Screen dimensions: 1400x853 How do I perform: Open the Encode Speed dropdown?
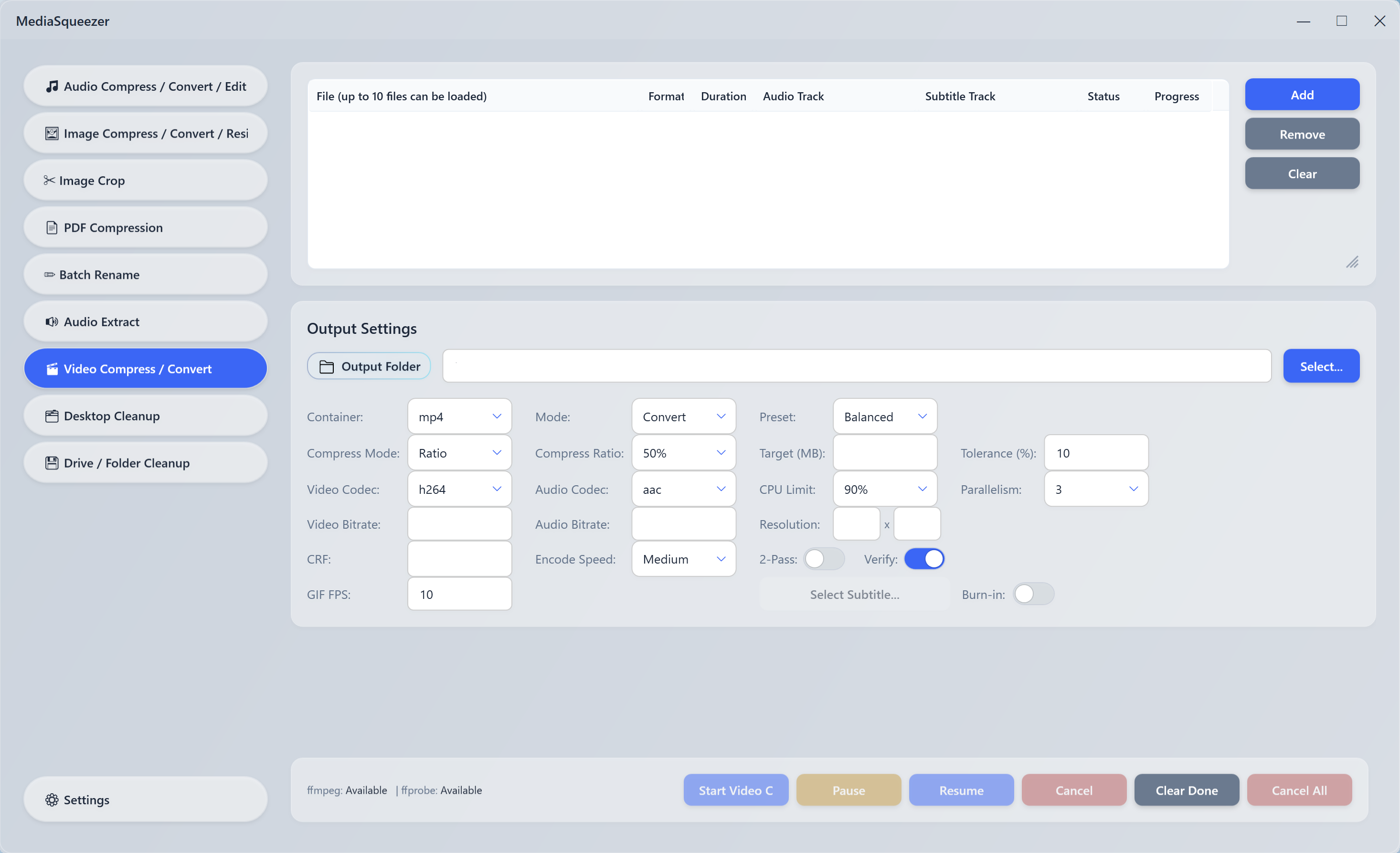click(683, 559)
